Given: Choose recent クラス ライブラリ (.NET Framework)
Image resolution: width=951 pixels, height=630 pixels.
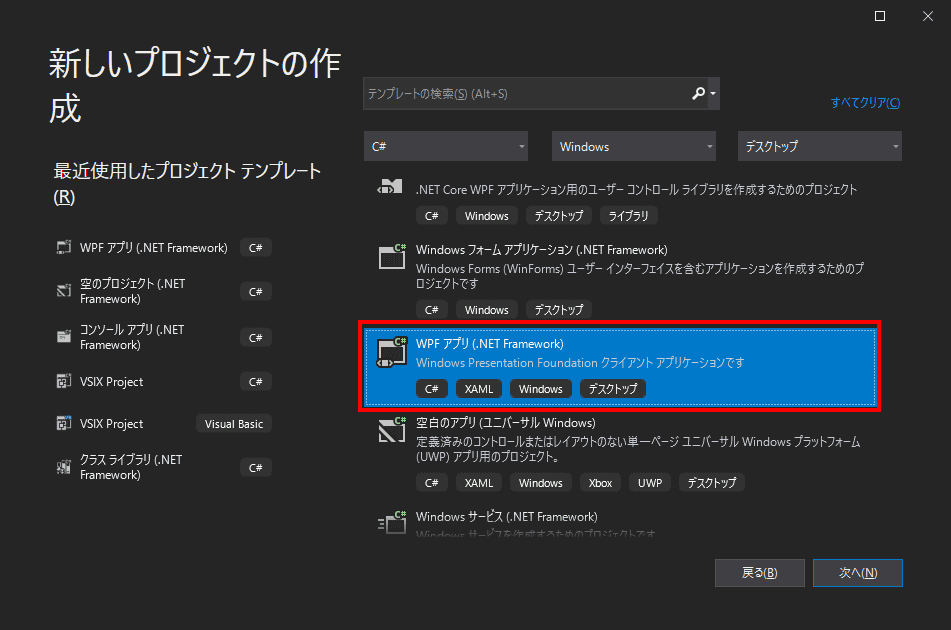Looking at the screenshot, I should pyautogui.click(x=163, y=467).
